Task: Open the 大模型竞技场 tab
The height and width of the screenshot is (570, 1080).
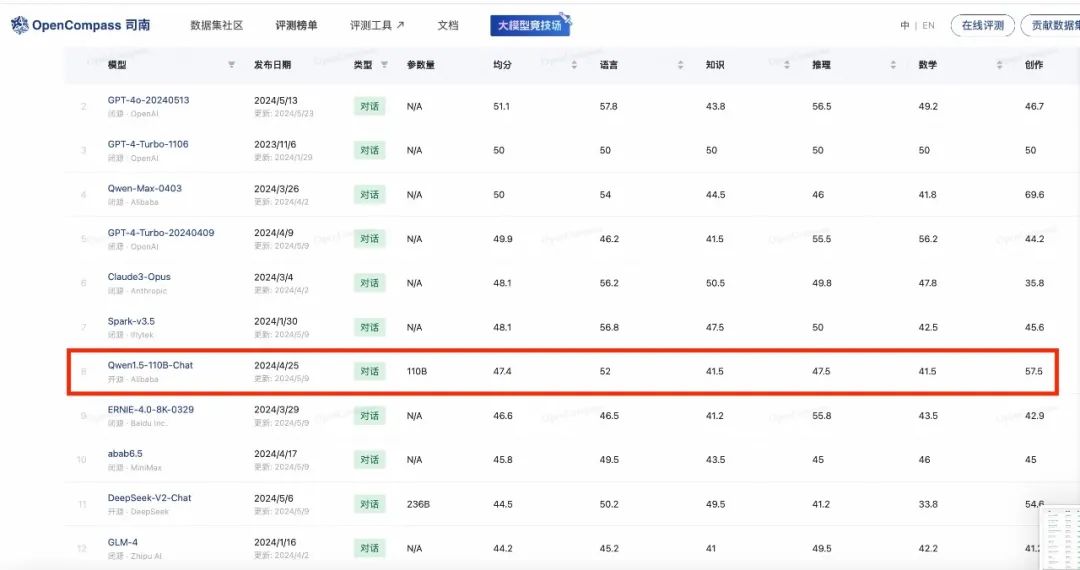Action: pyautogui.click(x=530, y=25)
